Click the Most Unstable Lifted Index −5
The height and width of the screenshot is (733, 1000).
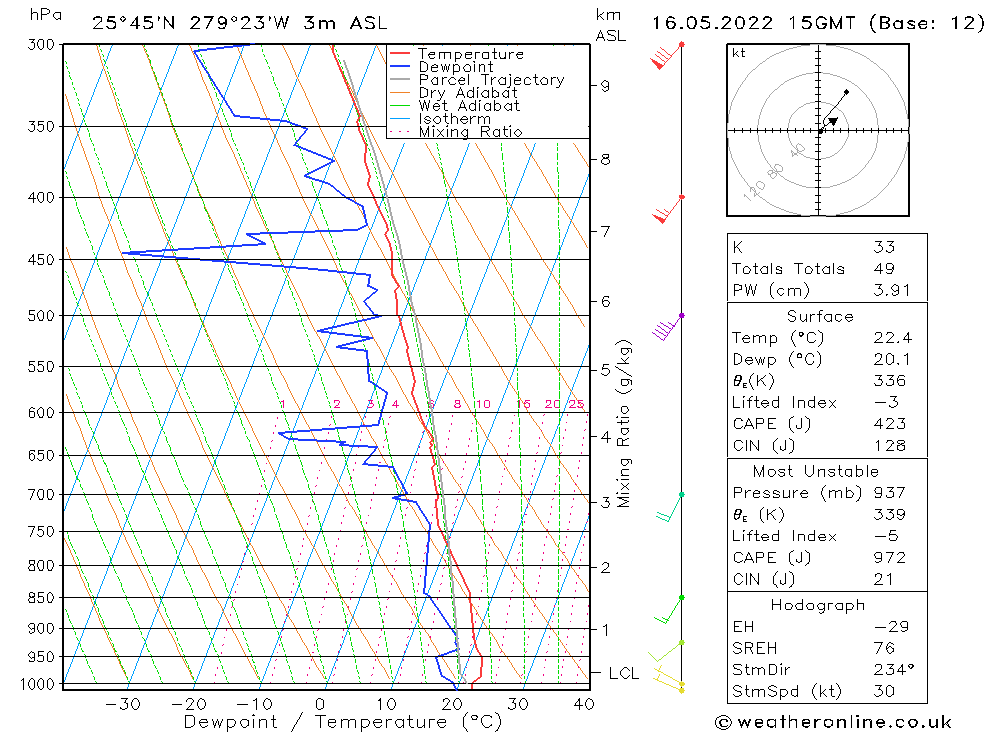(x=887, y=537)
